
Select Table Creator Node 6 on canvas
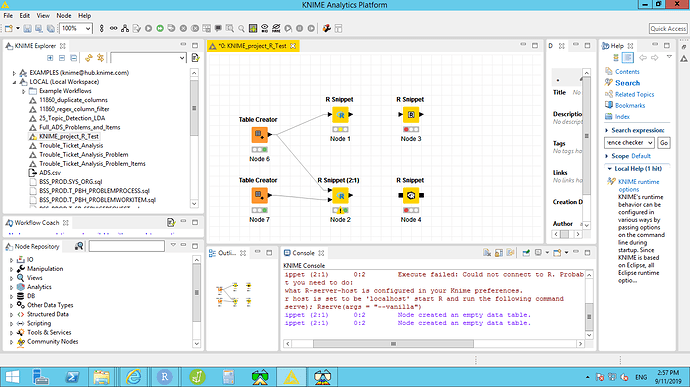tap(260, 135)
